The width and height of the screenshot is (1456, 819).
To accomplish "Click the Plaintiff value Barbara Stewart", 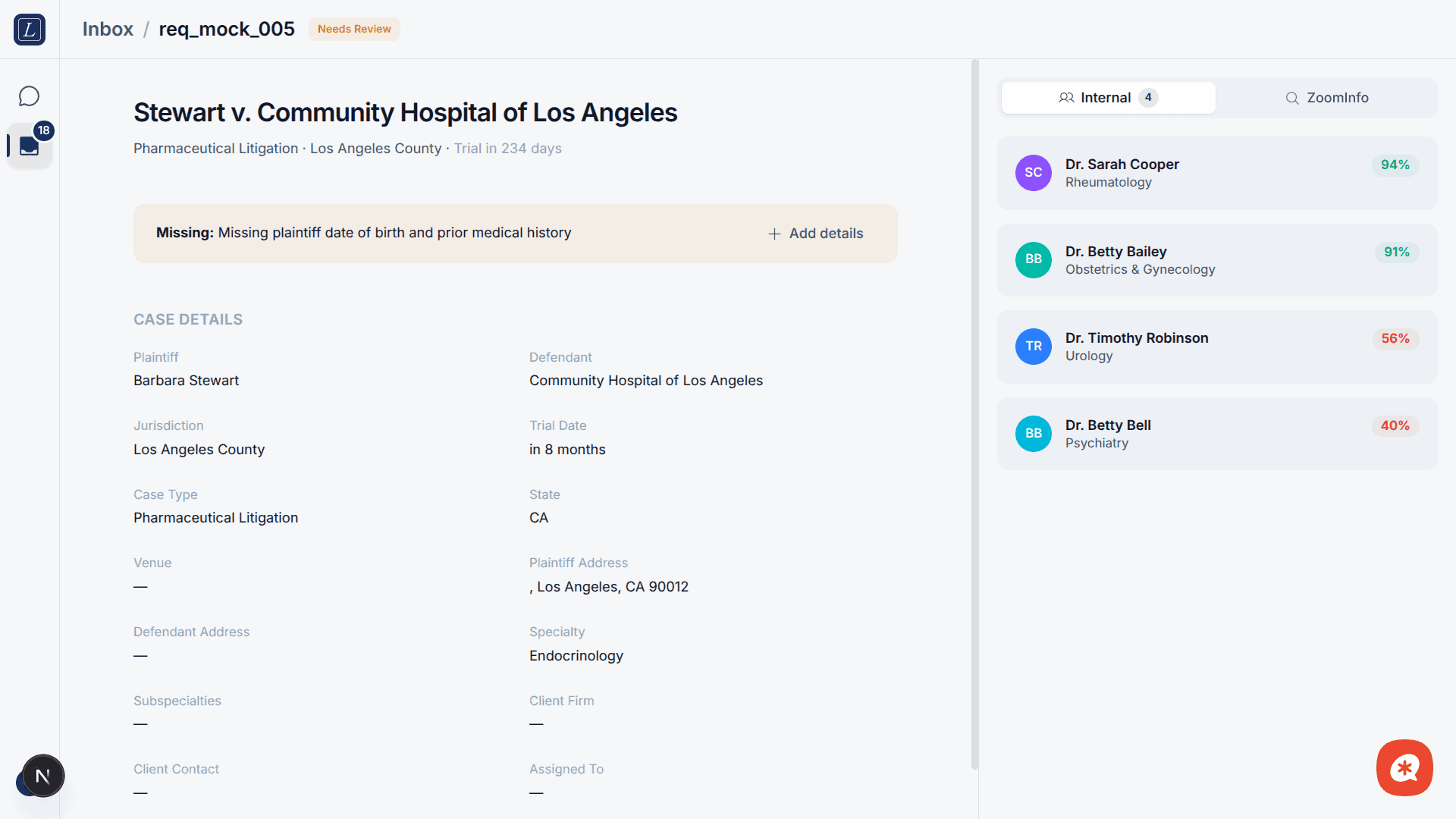I will [x=186, y=381].
